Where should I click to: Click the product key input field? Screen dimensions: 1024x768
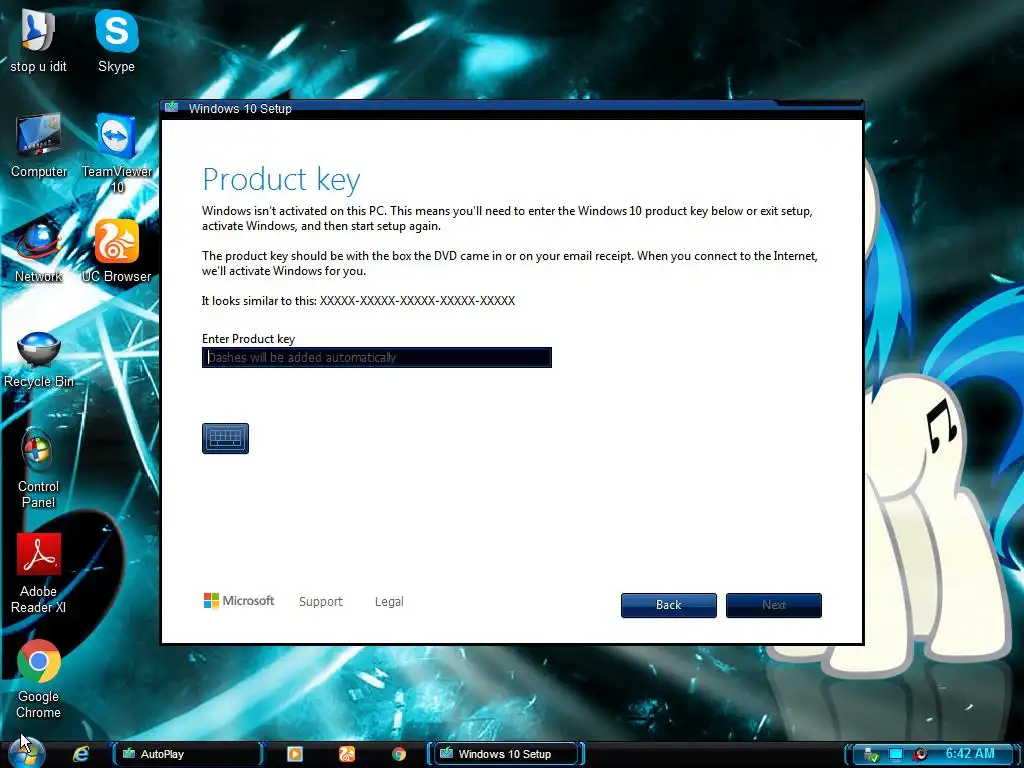377,357
